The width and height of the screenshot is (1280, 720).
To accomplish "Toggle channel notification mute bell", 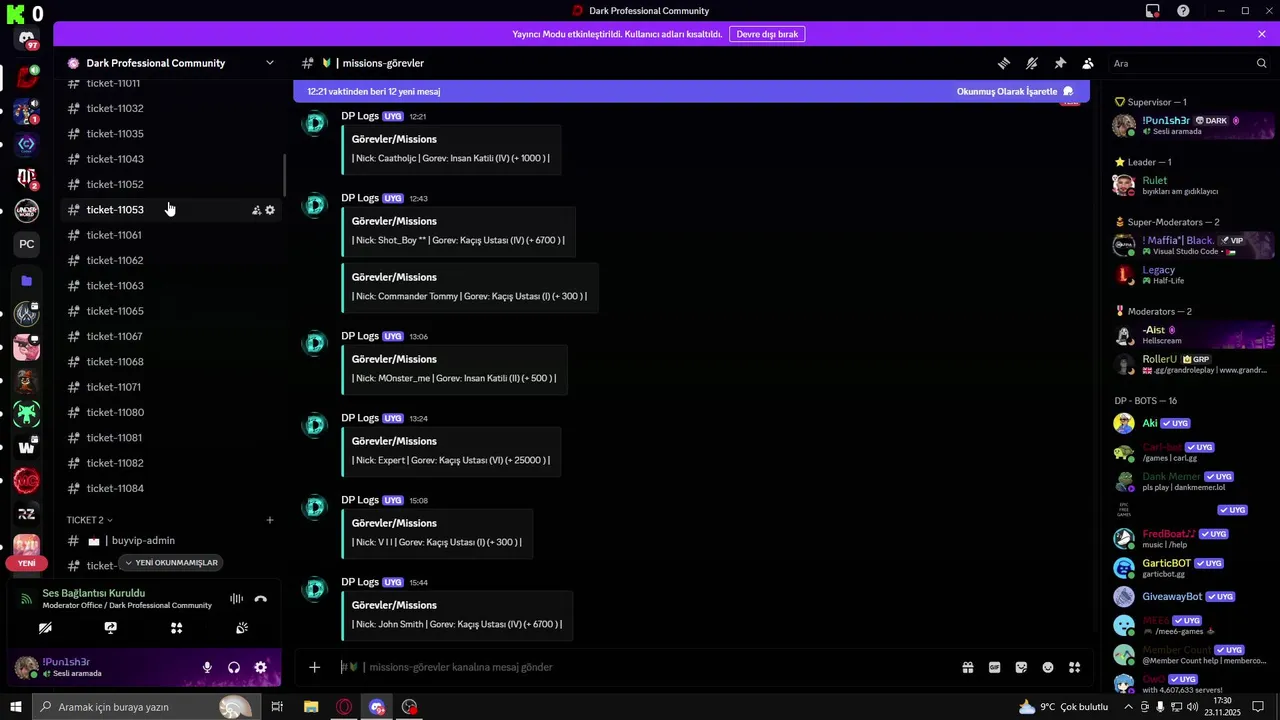I will coord(1031,63).
